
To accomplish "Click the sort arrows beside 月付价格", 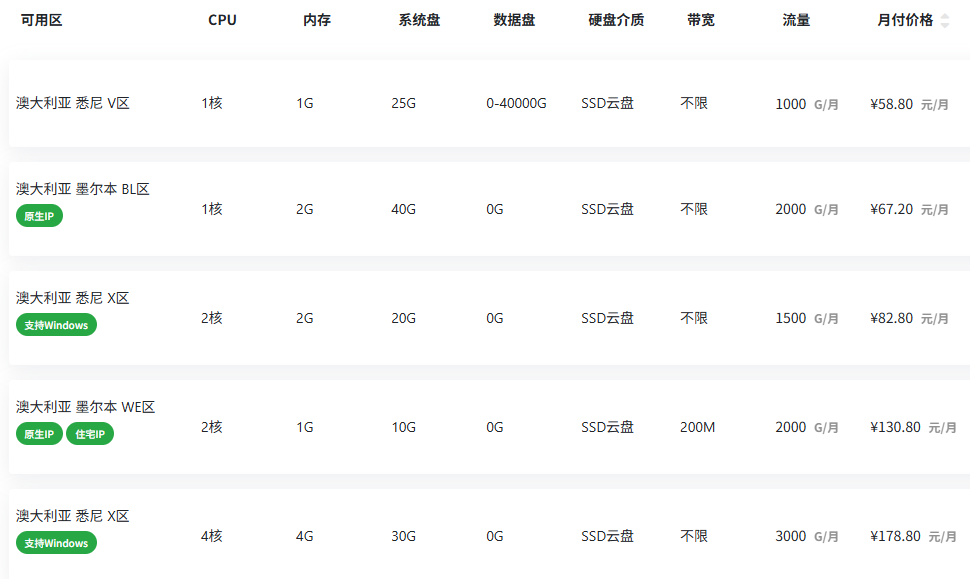I will click(945, 20).
